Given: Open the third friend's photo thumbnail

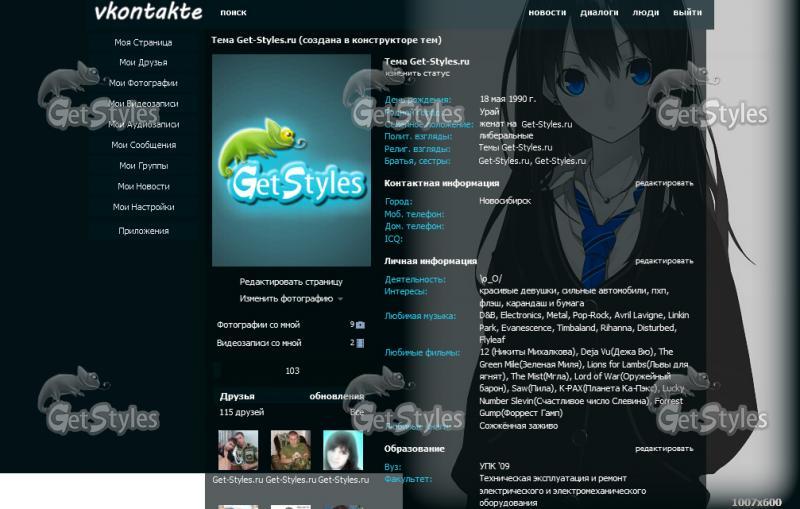Looking at the screenshot, I should (x=342, y=450).
